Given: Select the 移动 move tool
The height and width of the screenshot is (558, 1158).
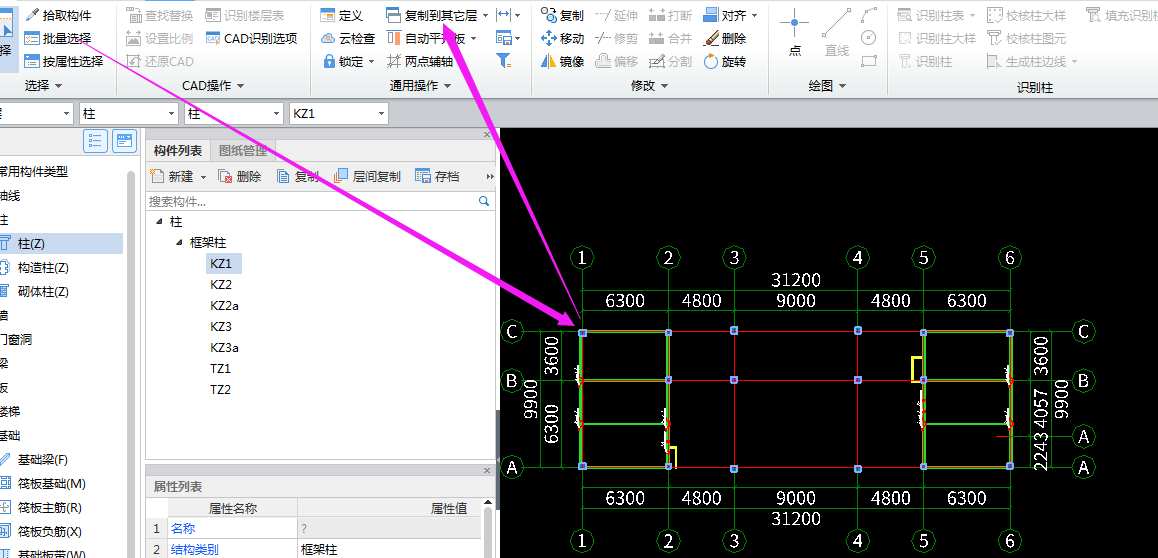Looking at the screenshot, I should 562,38.
